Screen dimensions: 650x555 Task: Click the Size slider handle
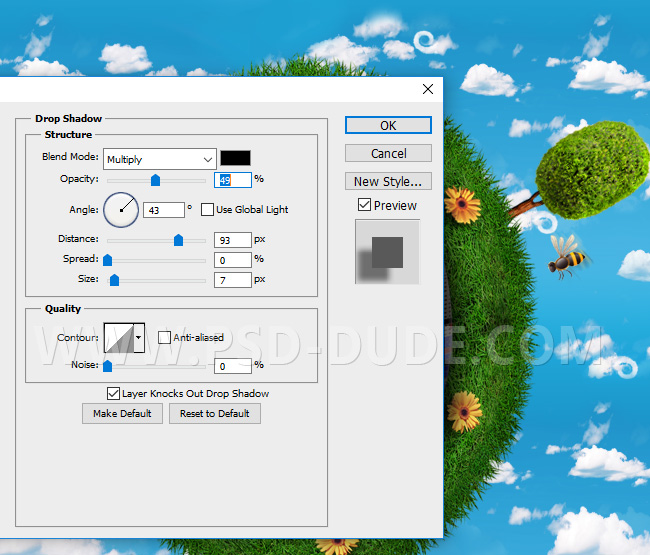click(114, 280)
